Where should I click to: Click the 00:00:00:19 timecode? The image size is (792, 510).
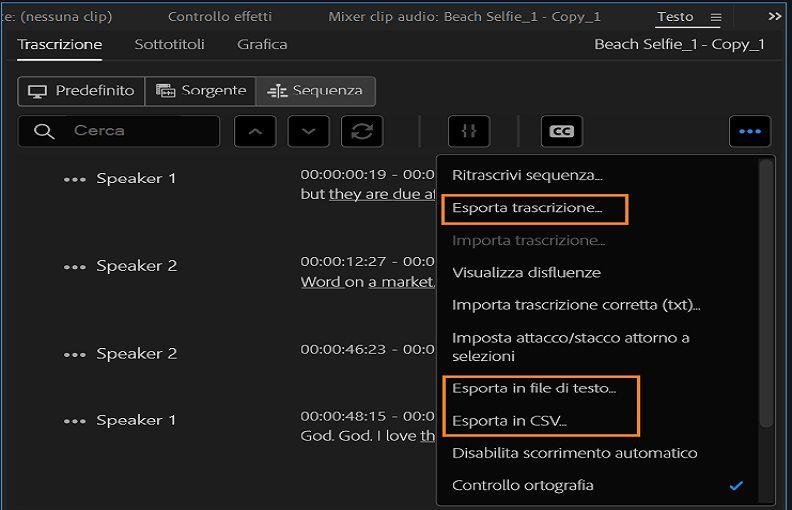[x=343, y=175]
